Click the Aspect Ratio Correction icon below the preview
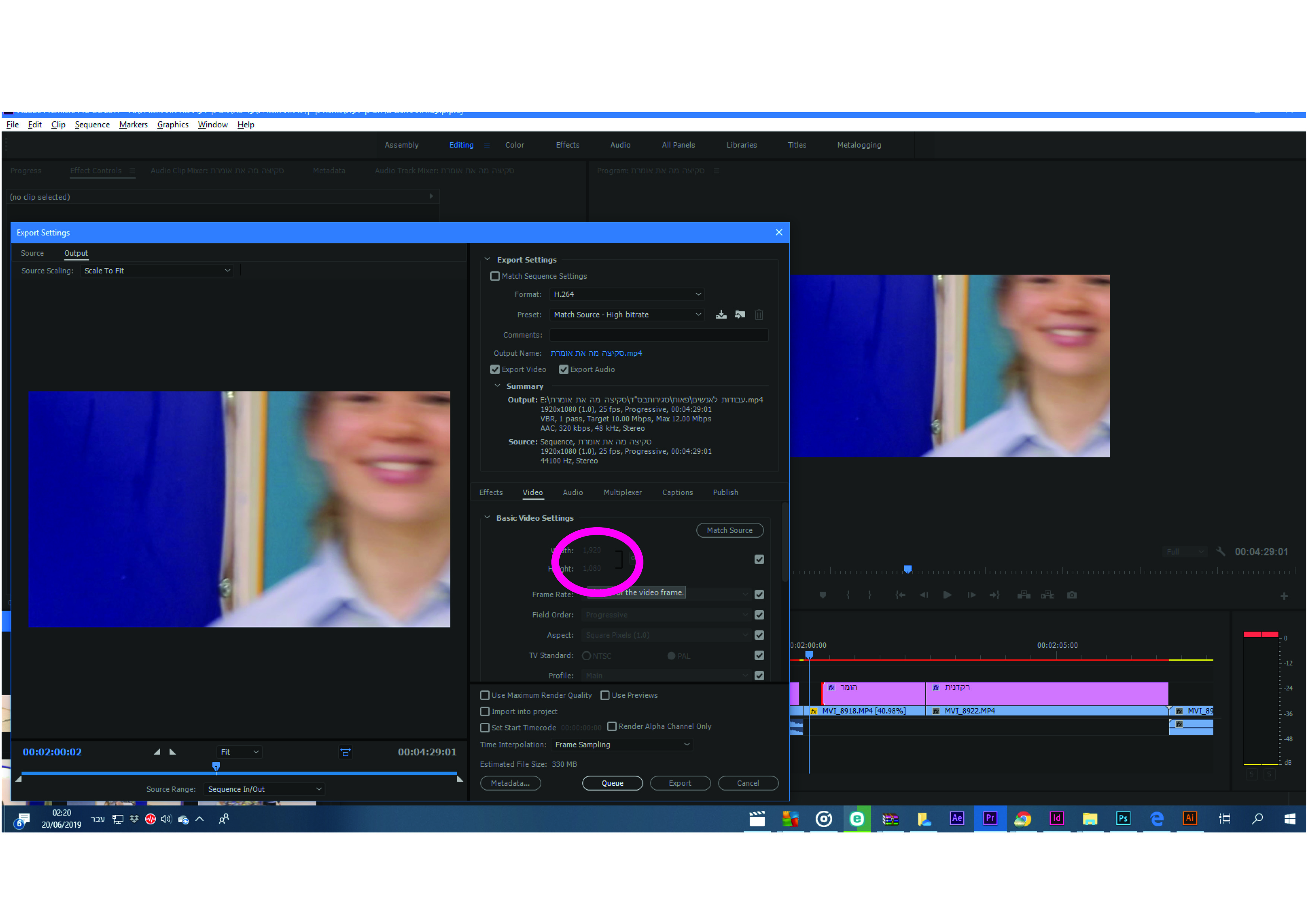 pyautogui.click(x=345, y=752)
